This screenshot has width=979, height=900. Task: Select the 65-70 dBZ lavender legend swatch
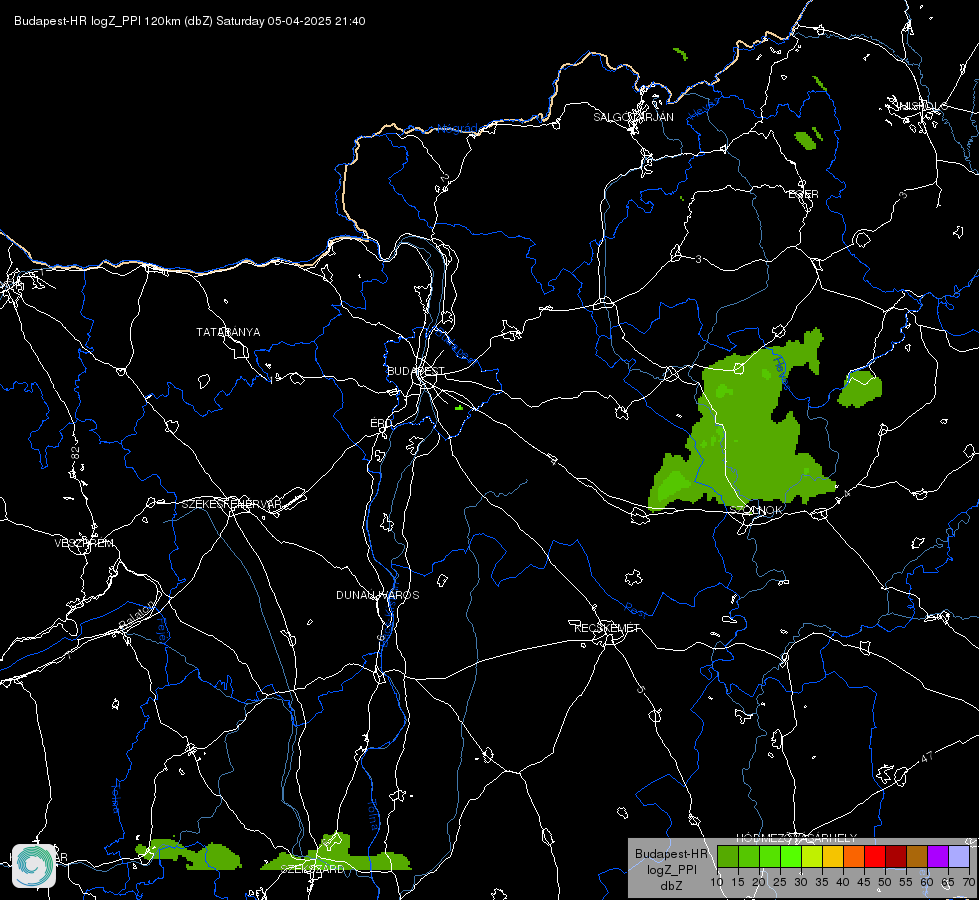(x=959, y=857)
